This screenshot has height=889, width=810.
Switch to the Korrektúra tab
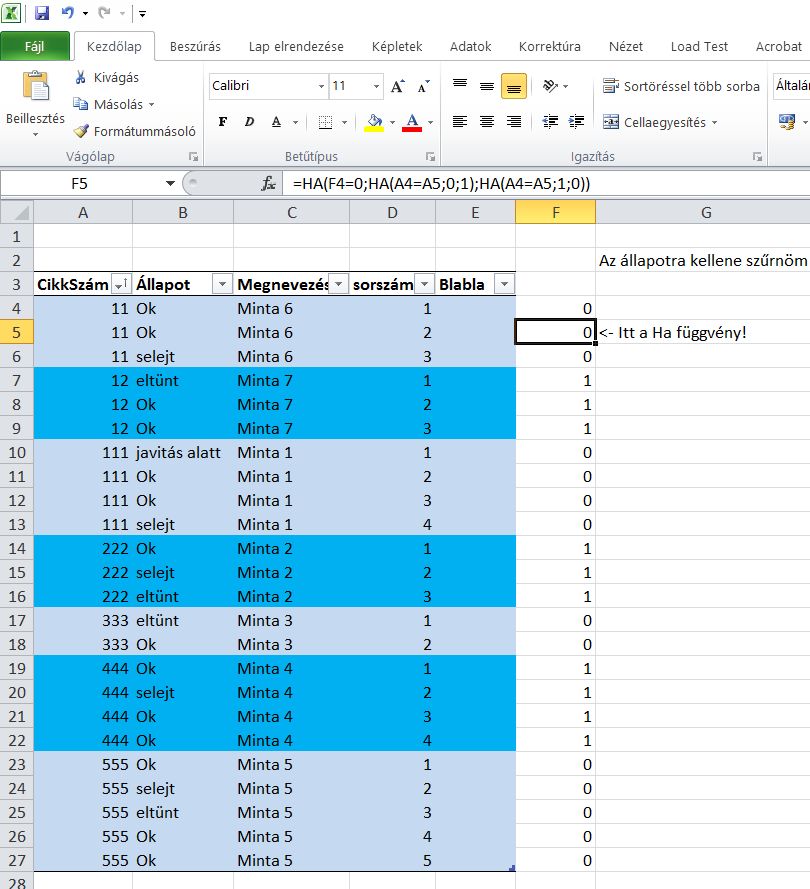(549, 46)
